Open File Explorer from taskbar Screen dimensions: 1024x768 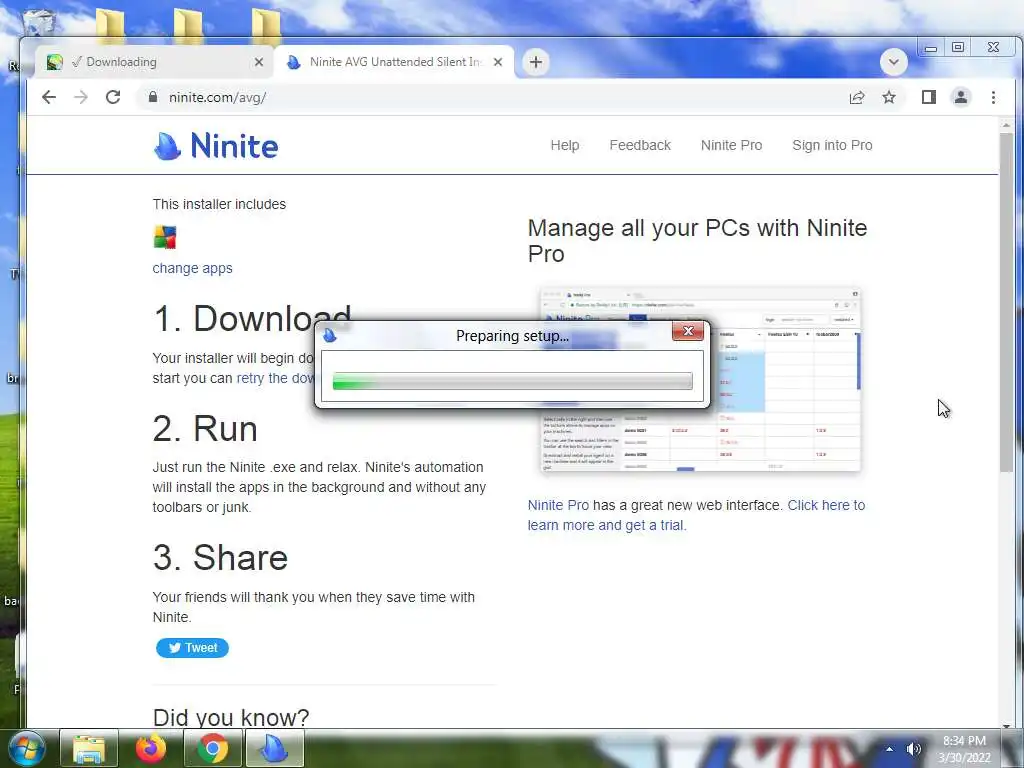[89, 748]
